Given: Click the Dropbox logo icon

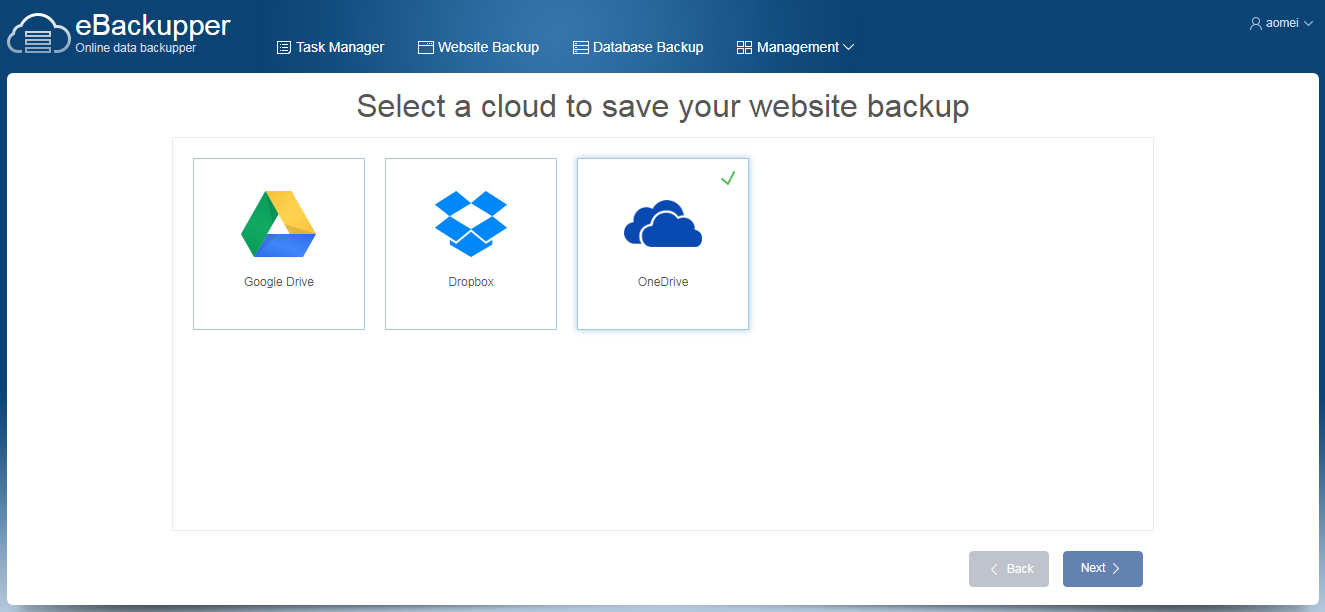Looking at the screenshot, I should 471,223.
